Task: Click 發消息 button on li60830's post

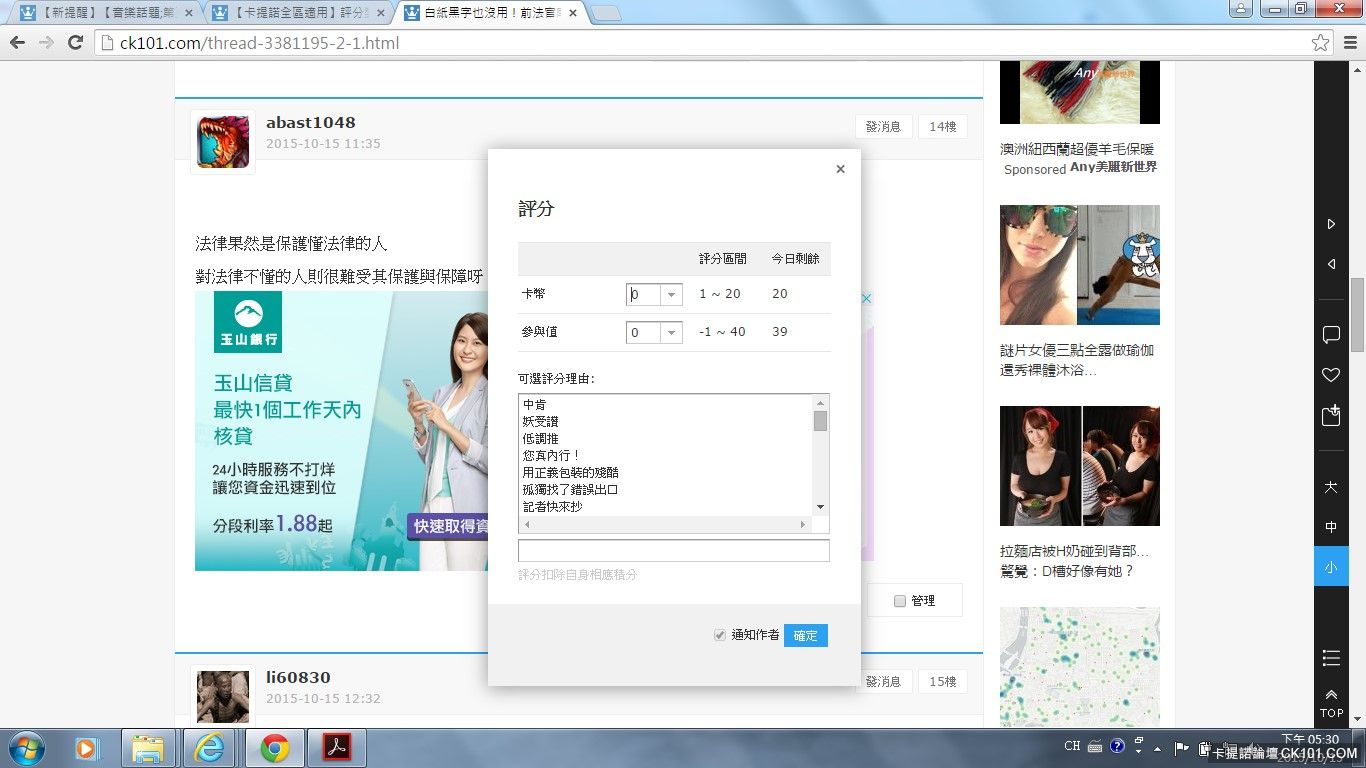Action: click(883, 682)
